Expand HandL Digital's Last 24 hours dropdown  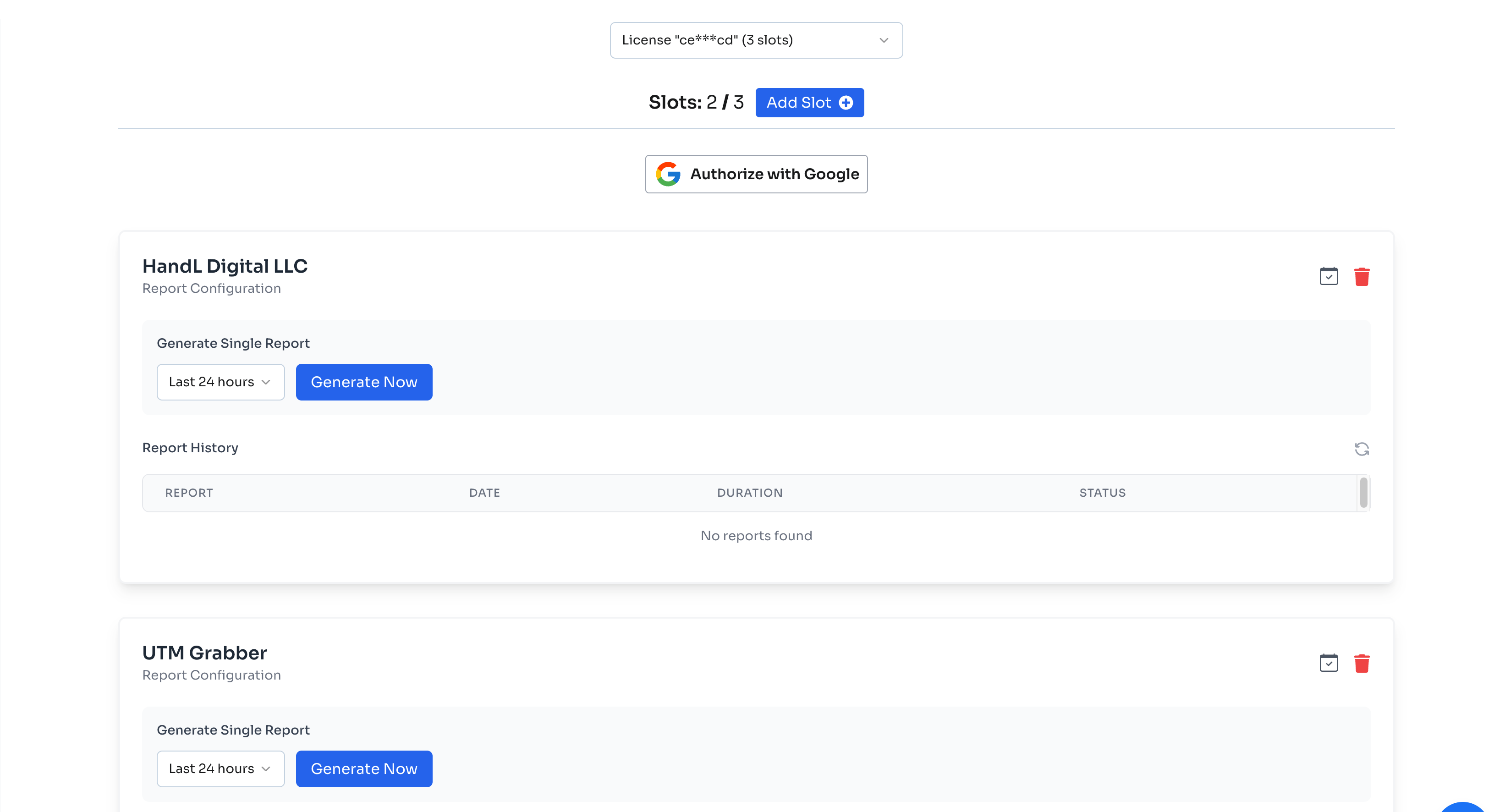coord(220,382)
